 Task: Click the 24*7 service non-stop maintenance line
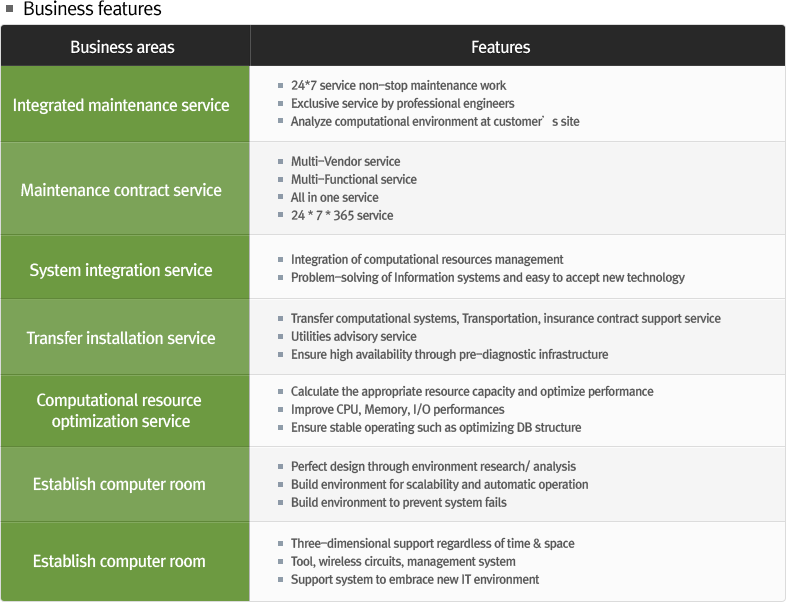pyautogui.click(x=398, y=86)
